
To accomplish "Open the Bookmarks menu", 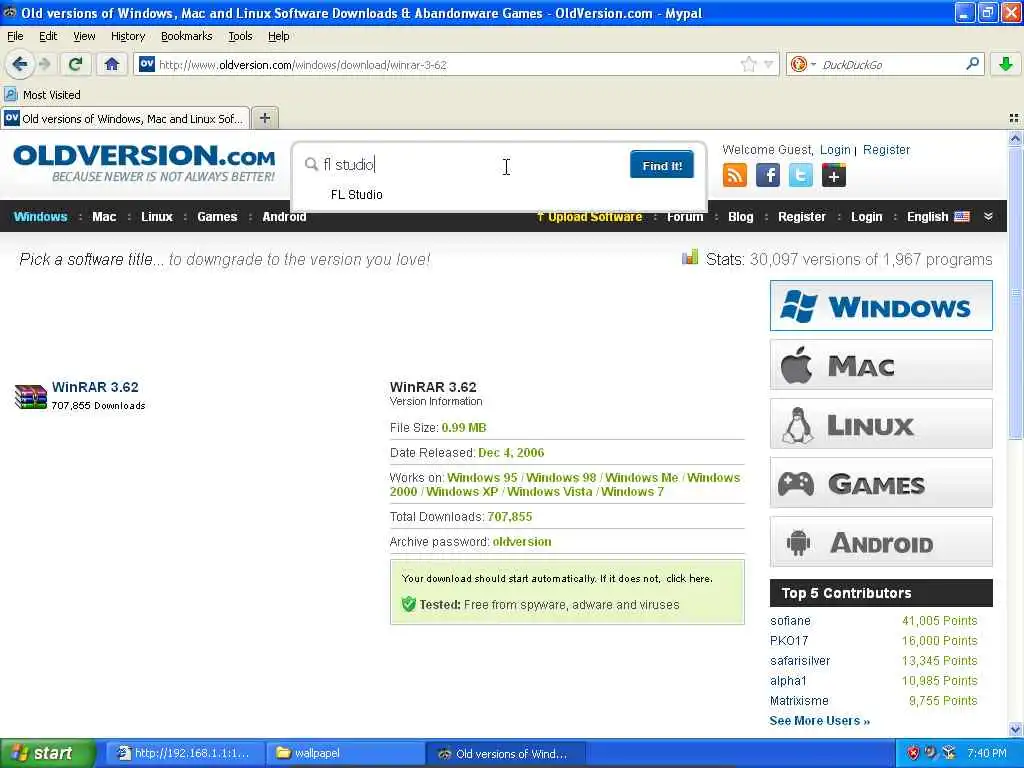I will coord(186,36).
